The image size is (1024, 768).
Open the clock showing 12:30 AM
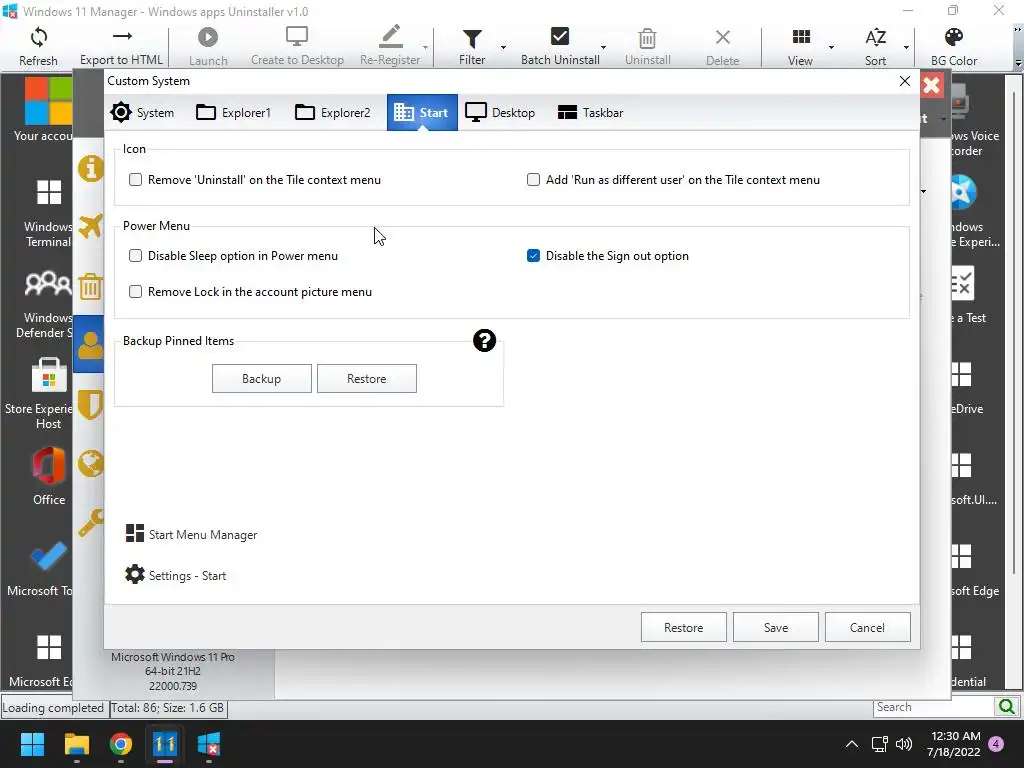coord(954,744)
